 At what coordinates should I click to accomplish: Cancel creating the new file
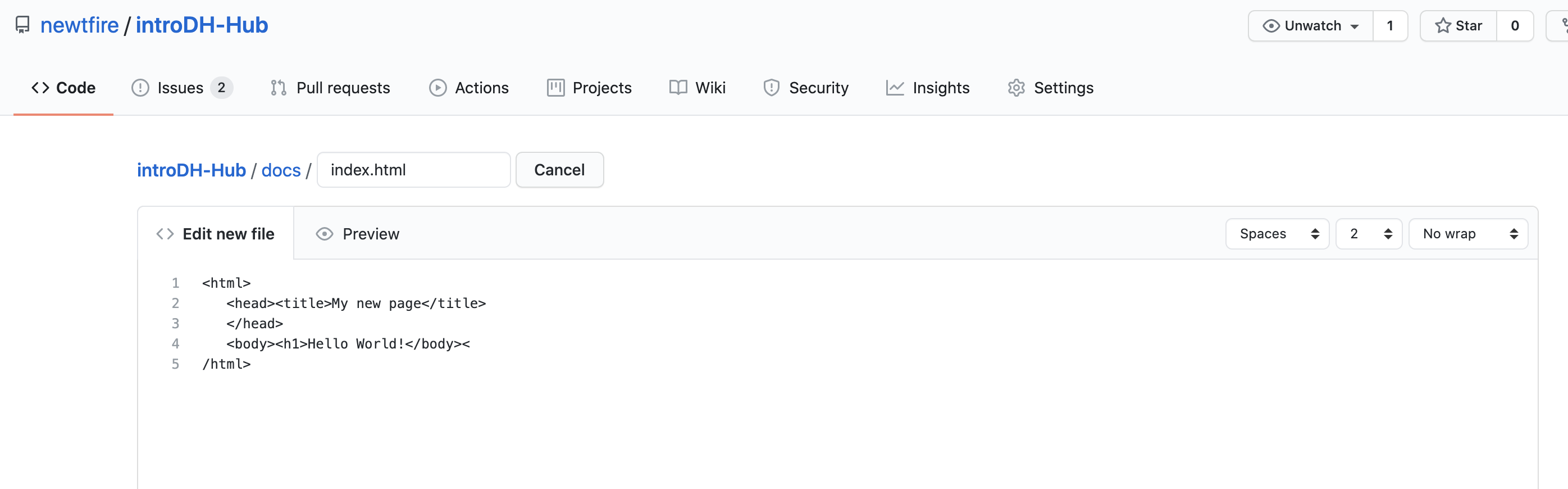coord(559,170)
